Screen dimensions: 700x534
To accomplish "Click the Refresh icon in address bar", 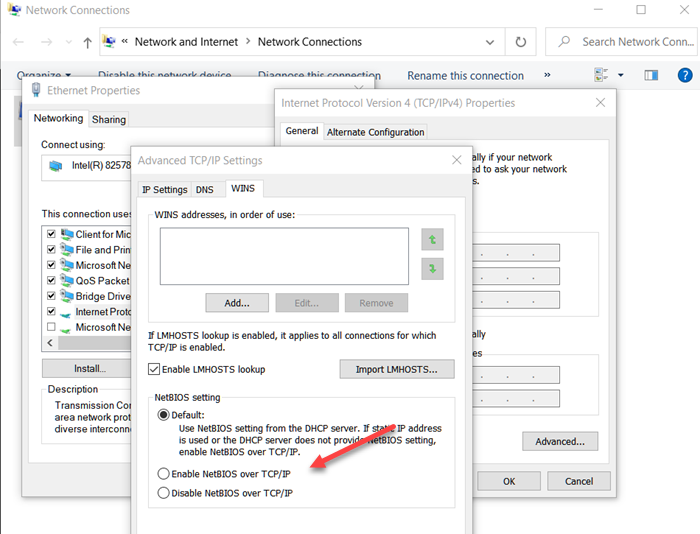I will [x=520, y=43].
